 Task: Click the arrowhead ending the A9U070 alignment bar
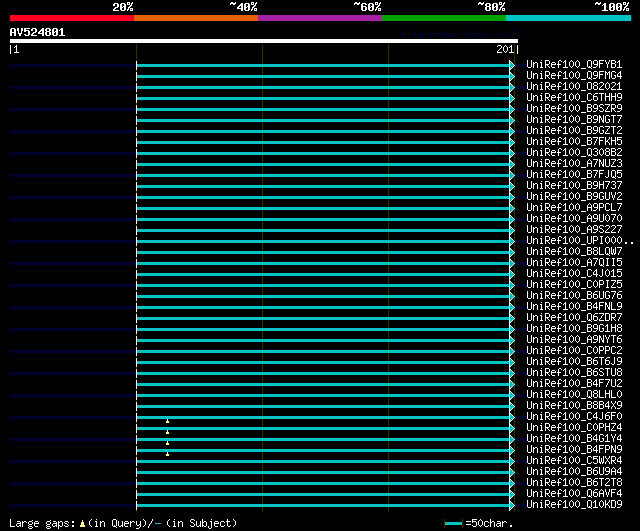click(512, 219)
